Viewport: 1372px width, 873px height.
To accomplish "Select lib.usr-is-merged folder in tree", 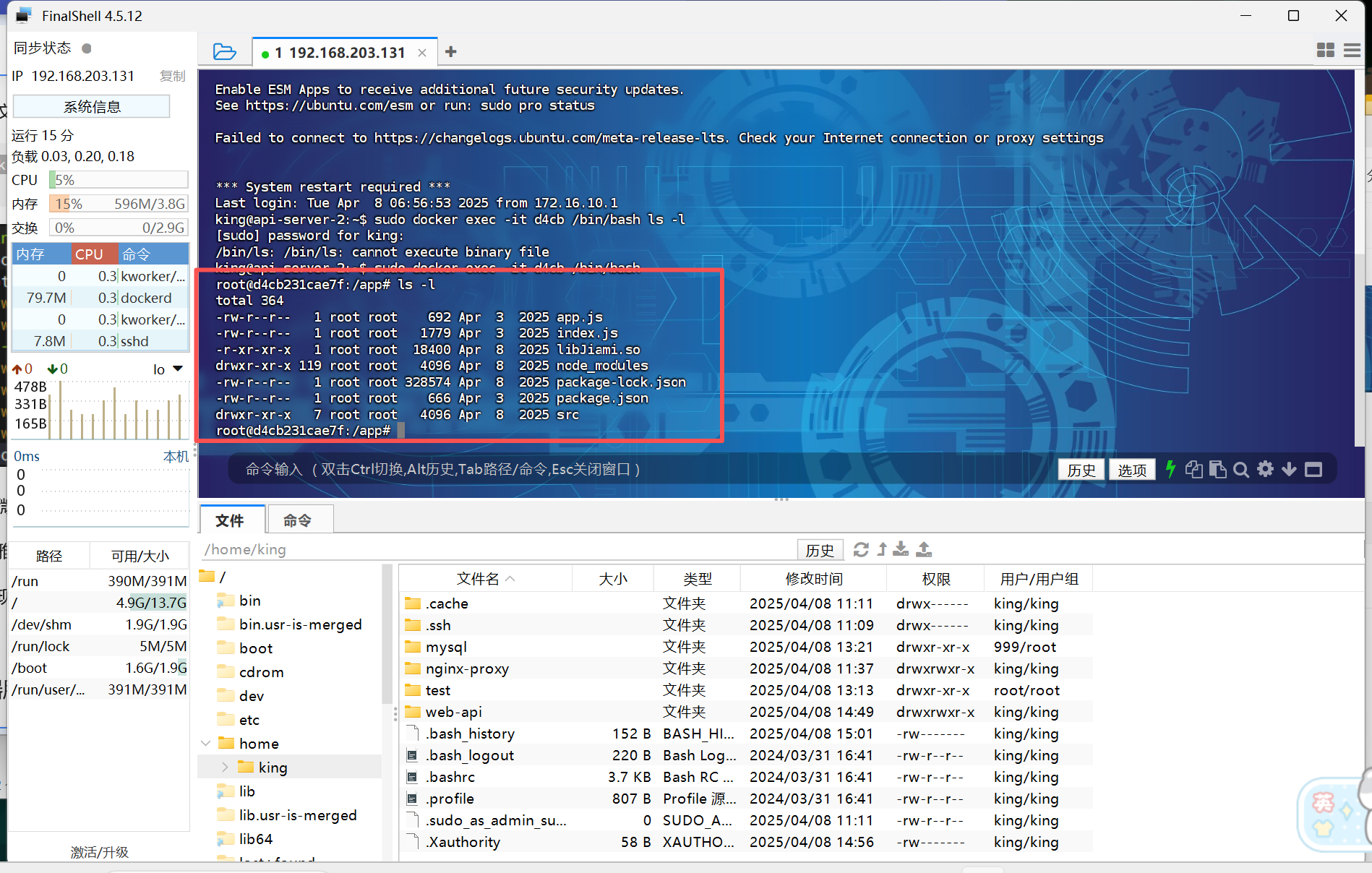I will click(297, 815).
